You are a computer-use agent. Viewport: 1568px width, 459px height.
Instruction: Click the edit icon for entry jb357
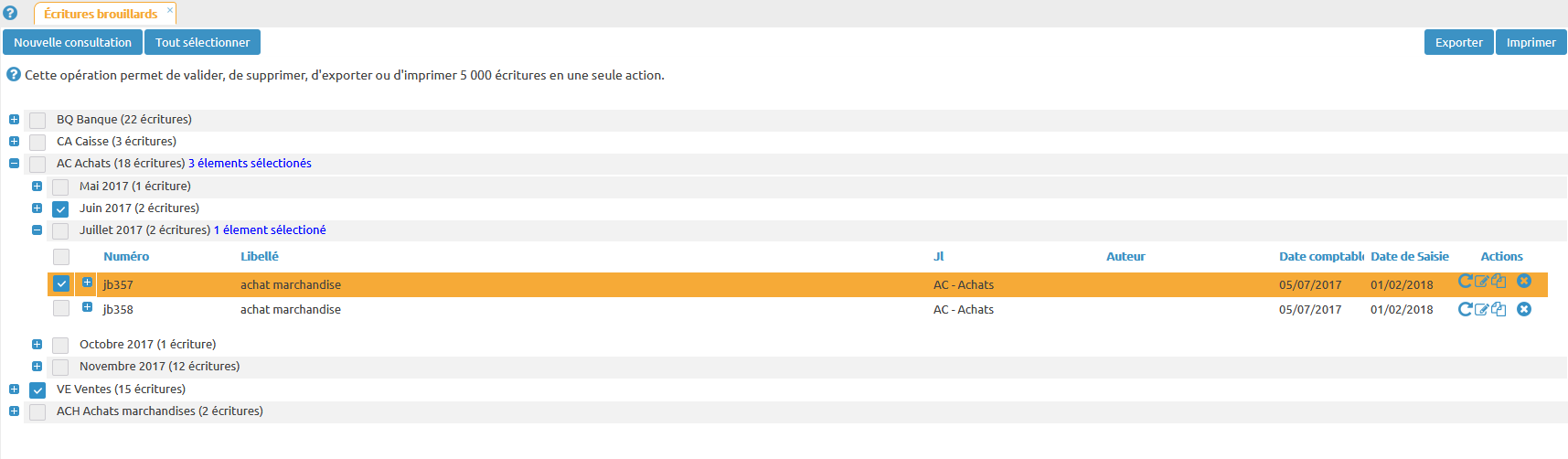click(1482, 282)
